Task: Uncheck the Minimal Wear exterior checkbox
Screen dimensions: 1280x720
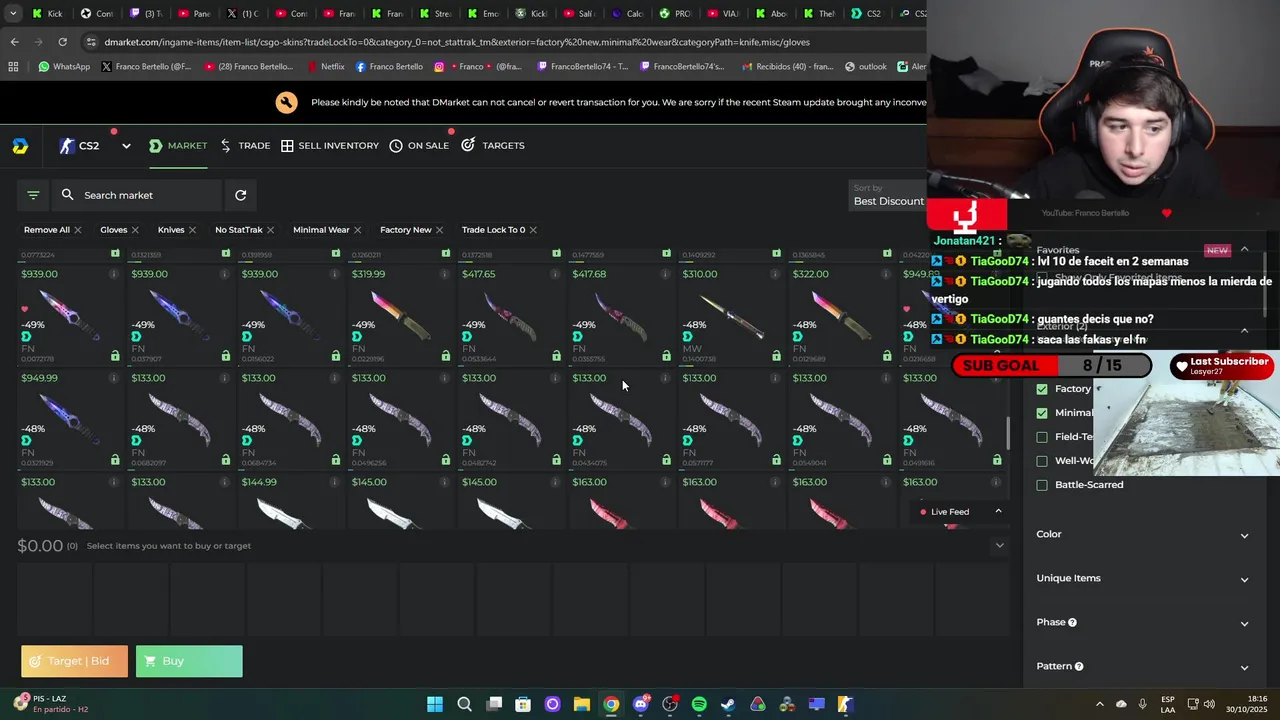Action: [x=1042, y=413]
